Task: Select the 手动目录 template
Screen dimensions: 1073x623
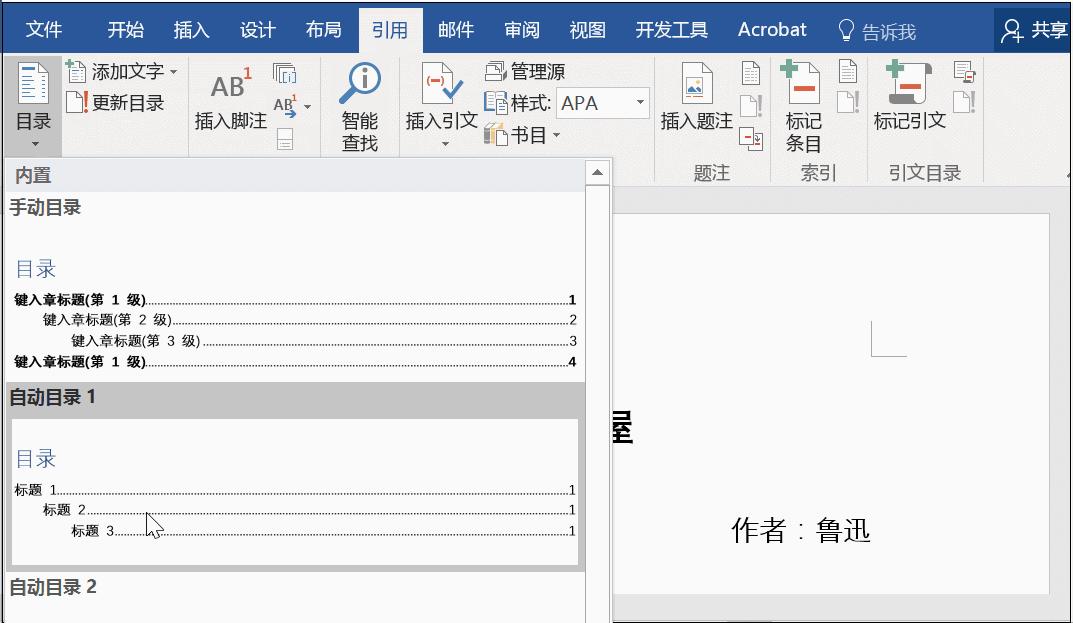Action: (290, 300)
